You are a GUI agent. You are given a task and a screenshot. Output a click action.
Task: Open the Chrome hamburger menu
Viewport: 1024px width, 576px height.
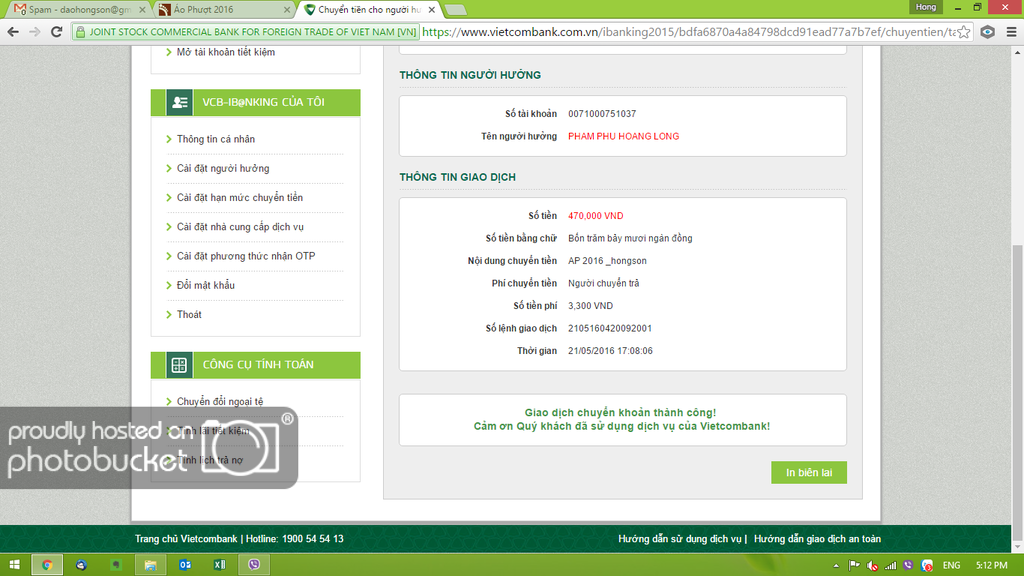pos(1011,31)
